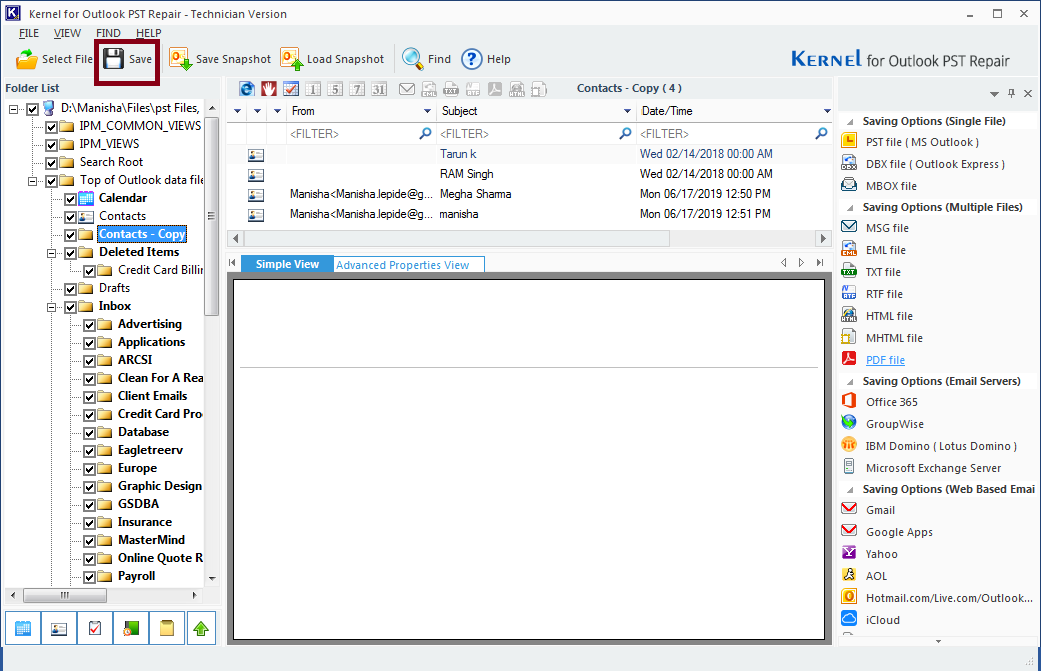Viewport: 1041px width, 671px height.
Task: Open Help from the toolbar
Action: pyautogui.click(x=486, y=59)
